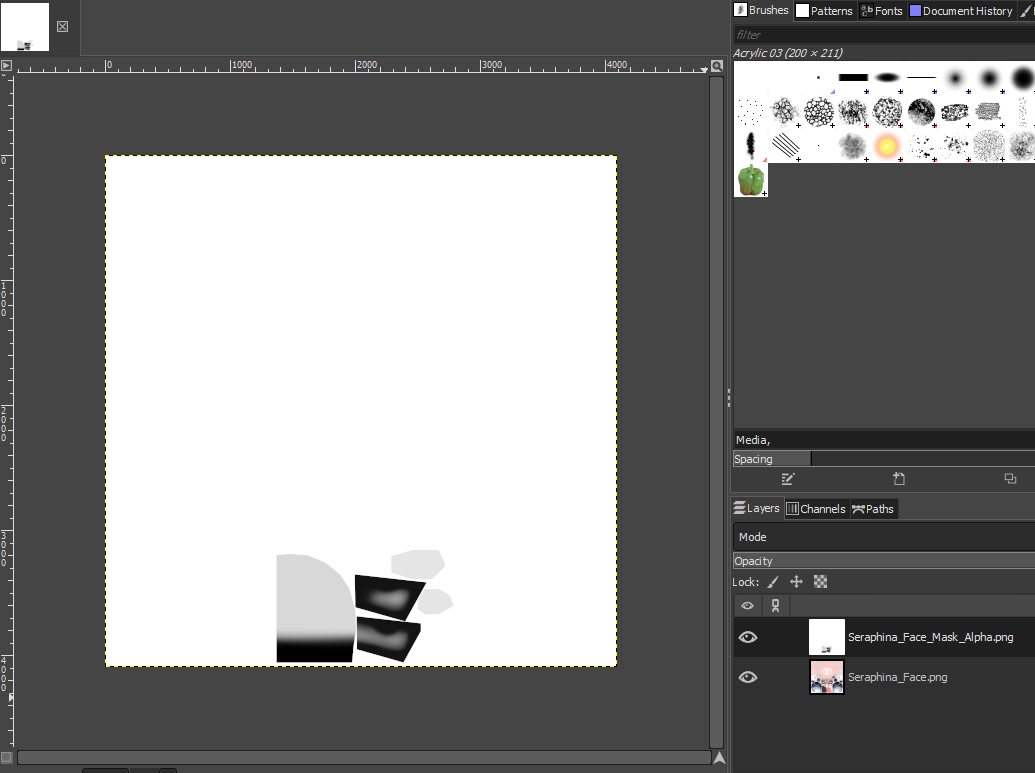Switch to the Channels tab
Screen dimensions: 1035x773
(815, 509)
